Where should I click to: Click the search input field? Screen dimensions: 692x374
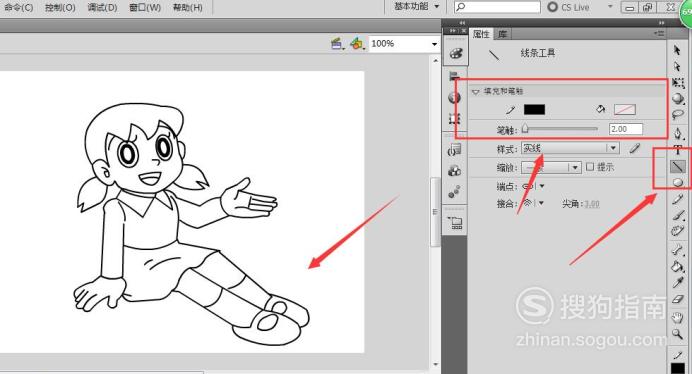[497, 7]
